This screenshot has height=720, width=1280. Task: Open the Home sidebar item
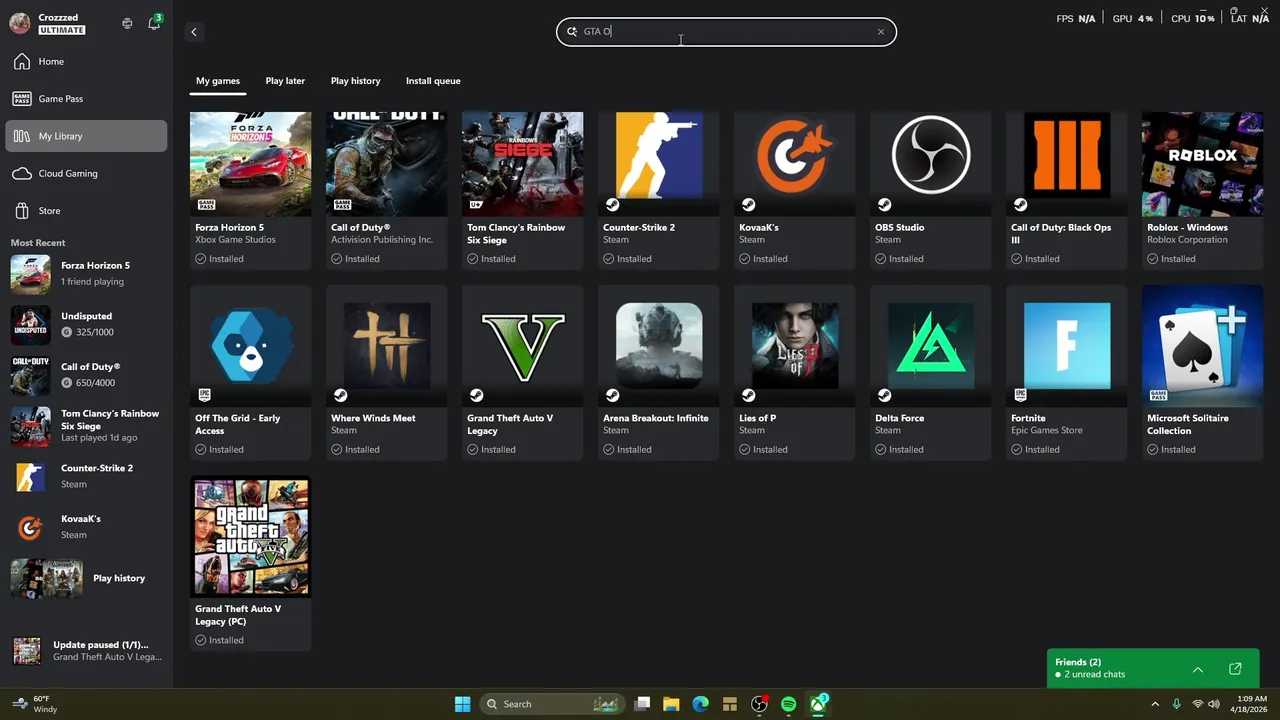pyautogui.click(x=86, y=62)
